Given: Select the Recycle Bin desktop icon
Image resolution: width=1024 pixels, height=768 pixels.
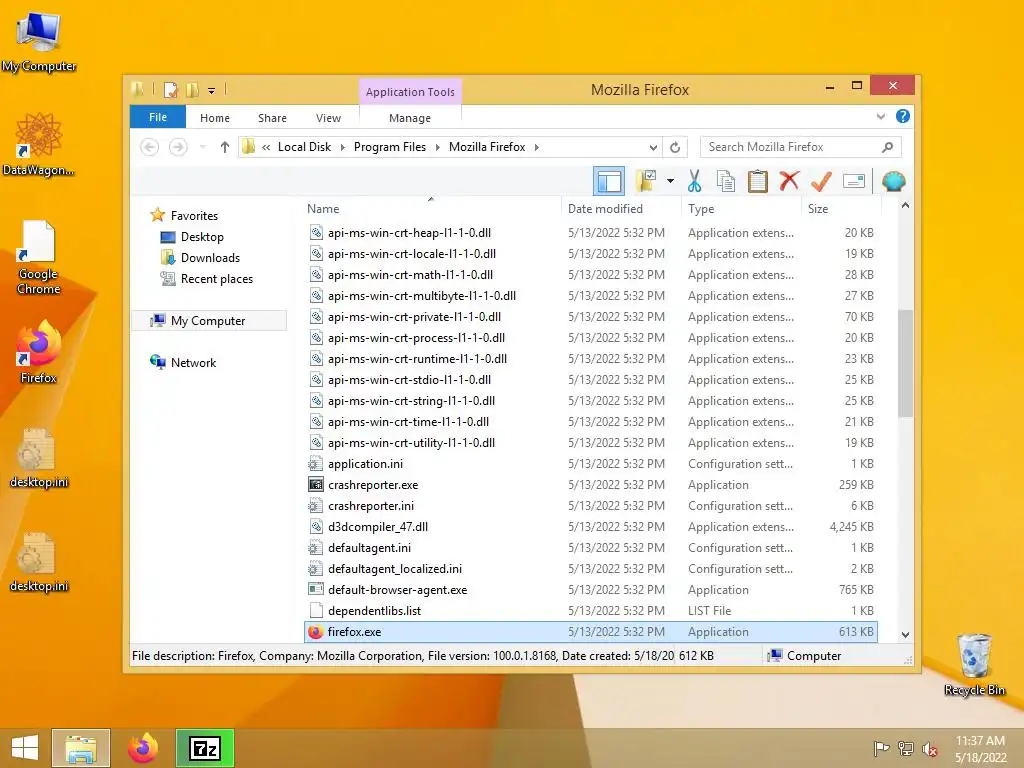Looking at the screenshot, I should coord(974,665).
